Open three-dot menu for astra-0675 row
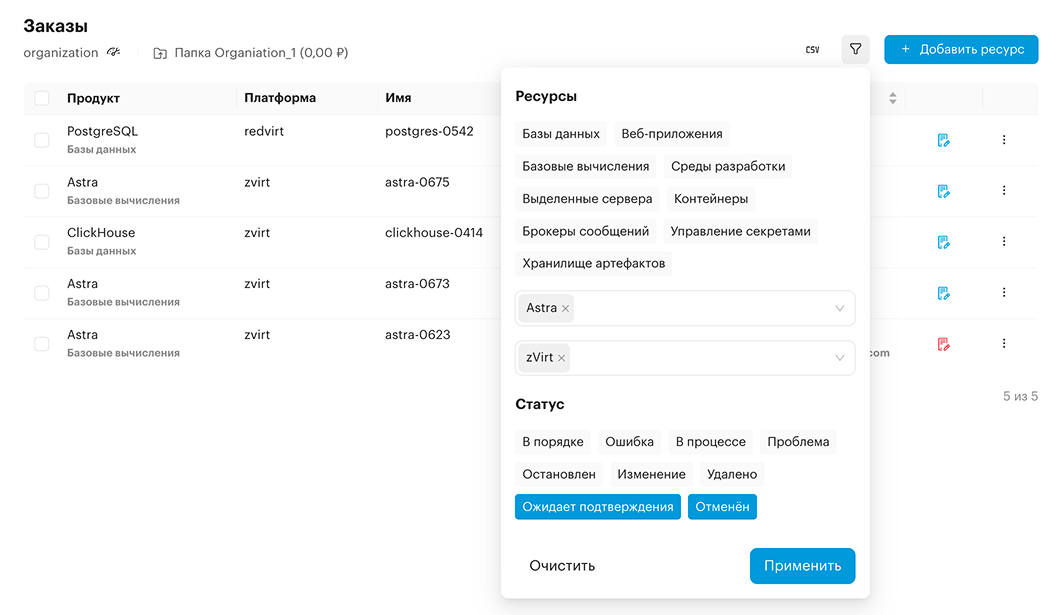This screenshot has width=1057, height=615. point(1004,190)
